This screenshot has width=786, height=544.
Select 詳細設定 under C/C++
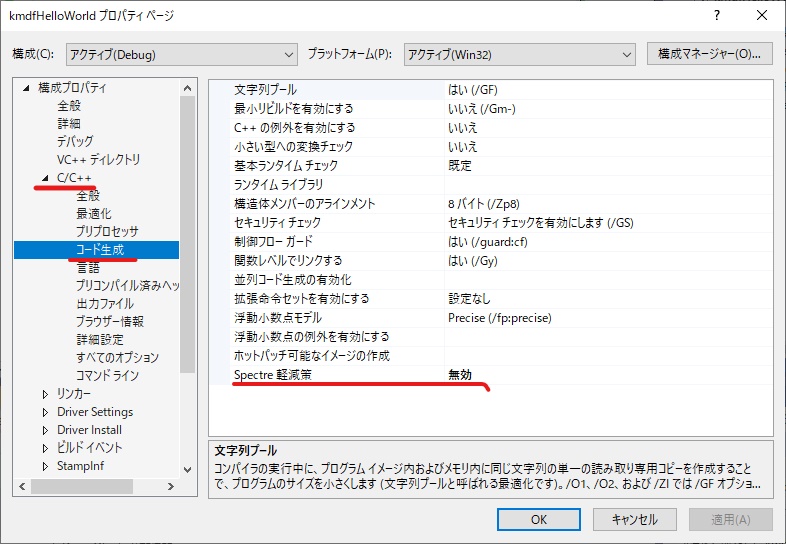pyautogui.click(x=100, y=339)
